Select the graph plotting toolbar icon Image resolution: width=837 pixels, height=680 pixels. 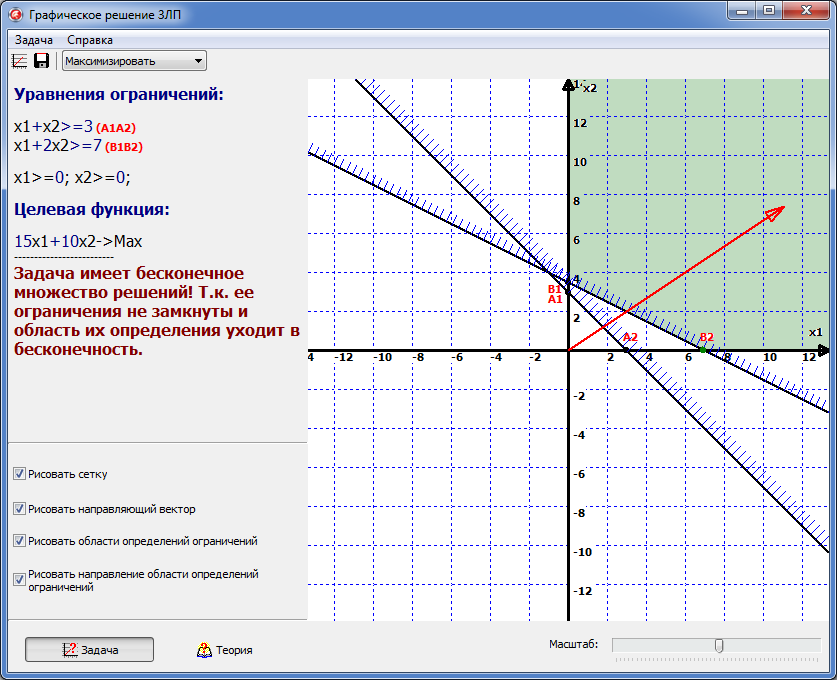[18, 60]
